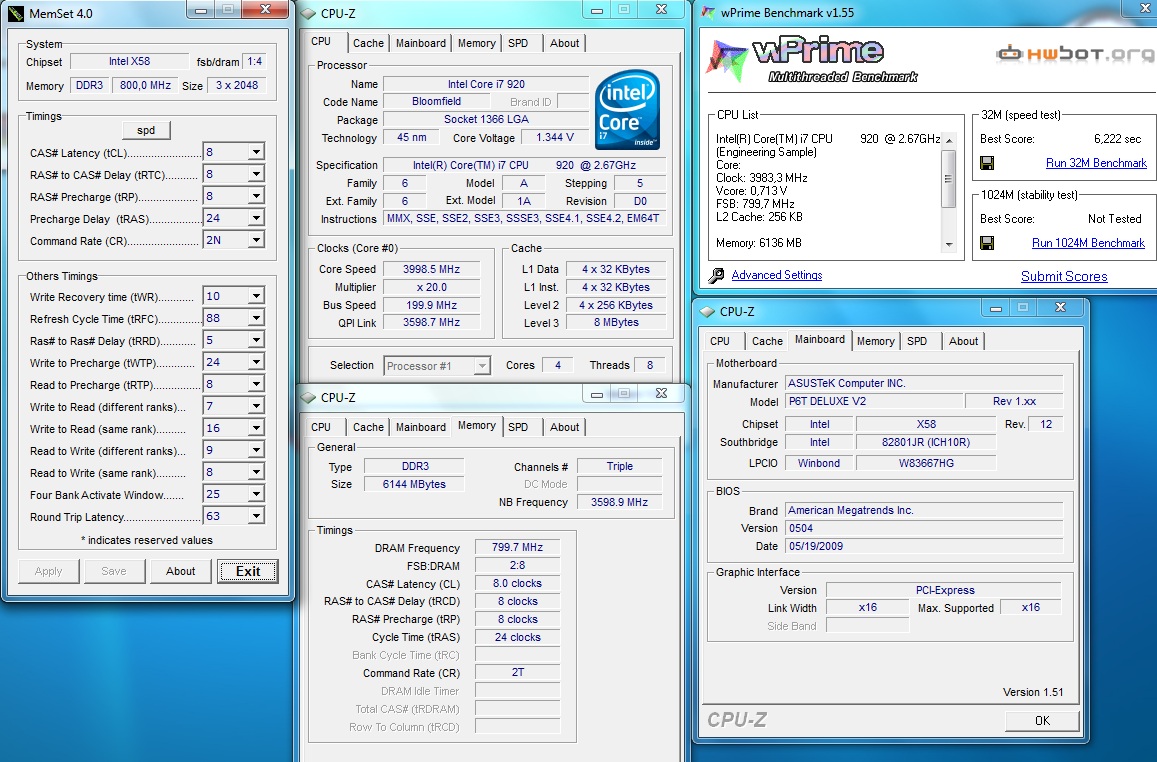Click the DRAM Frequency value 799.7 MHz

(517, 547)
